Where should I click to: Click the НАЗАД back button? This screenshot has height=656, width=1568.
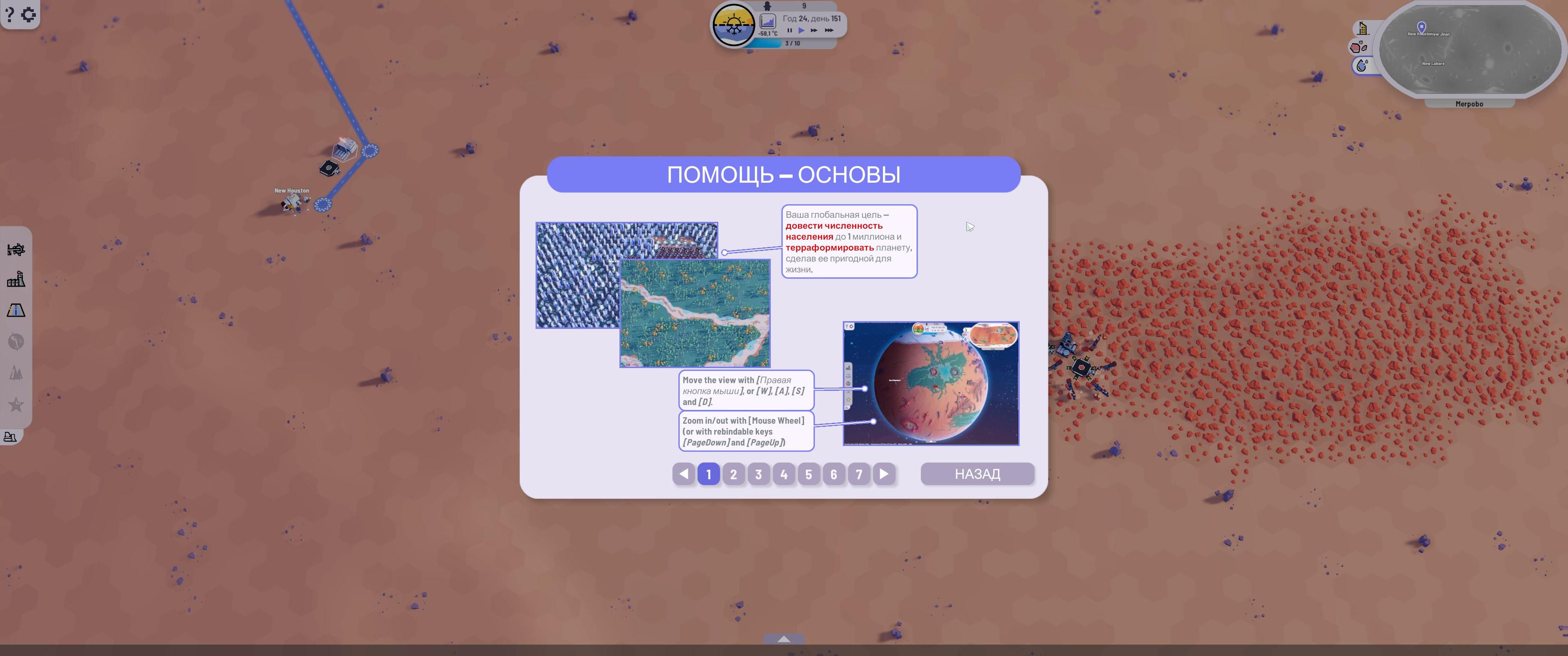click(x=978, y=474)
